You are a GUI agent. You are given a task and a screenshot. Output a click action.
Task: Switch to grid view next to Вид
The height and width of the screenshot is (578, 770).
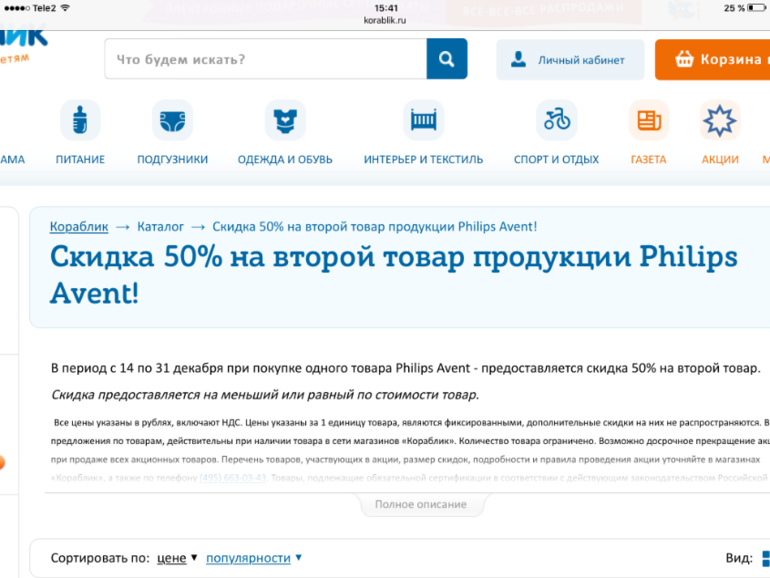point(765,558)
